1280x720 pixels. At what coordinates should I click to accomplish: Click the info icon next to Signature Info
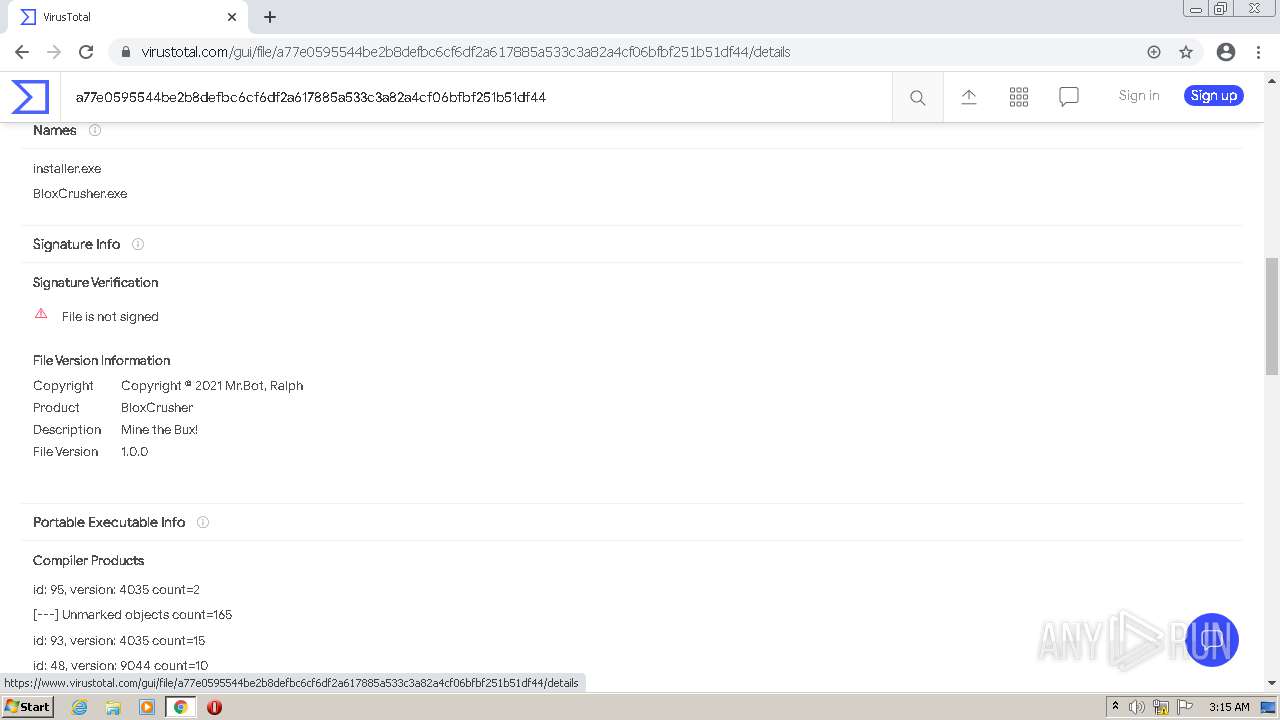(x=138, y=244)
